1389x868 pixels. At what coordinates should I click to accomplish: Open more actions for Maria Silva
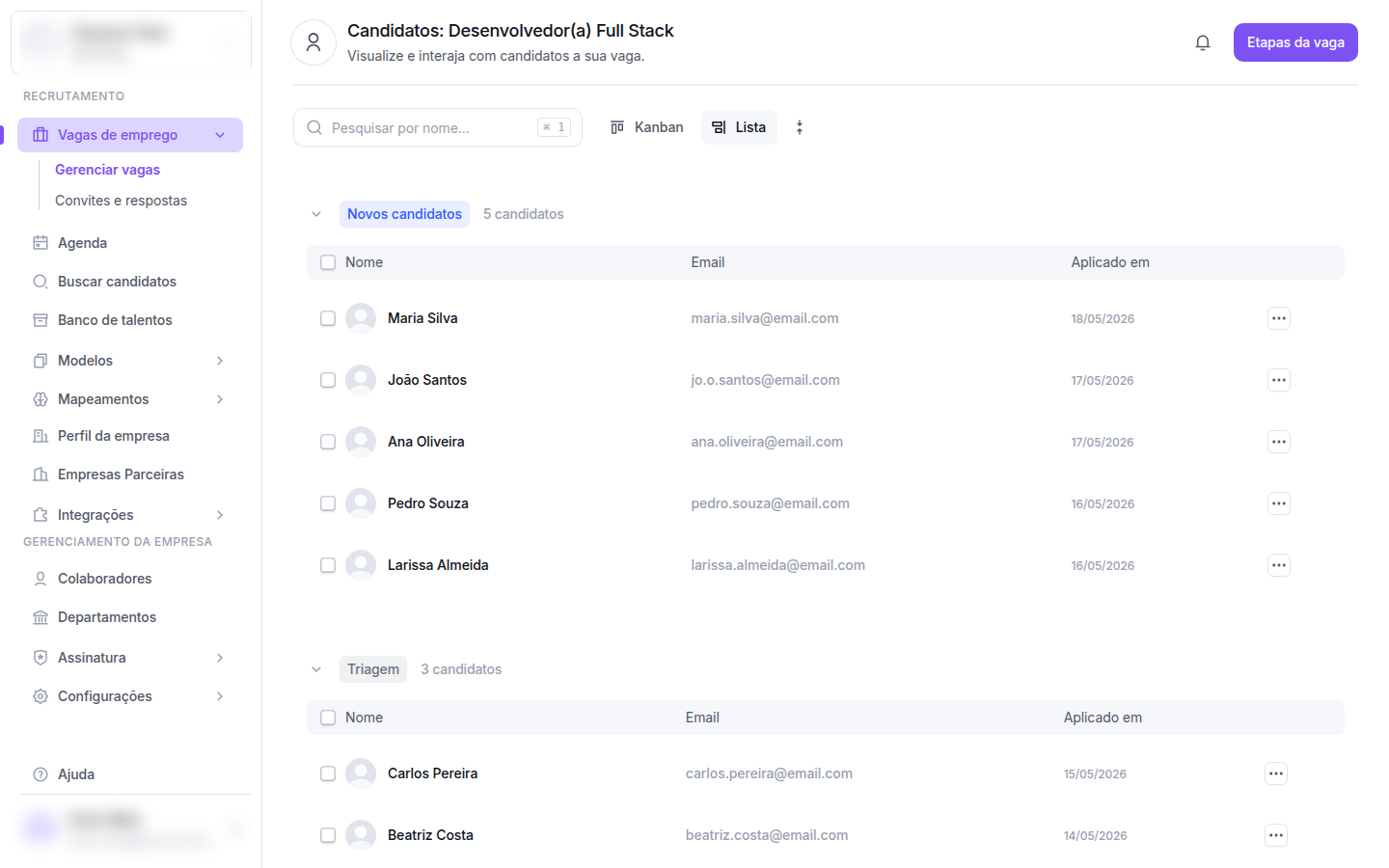click(1279, 318)
